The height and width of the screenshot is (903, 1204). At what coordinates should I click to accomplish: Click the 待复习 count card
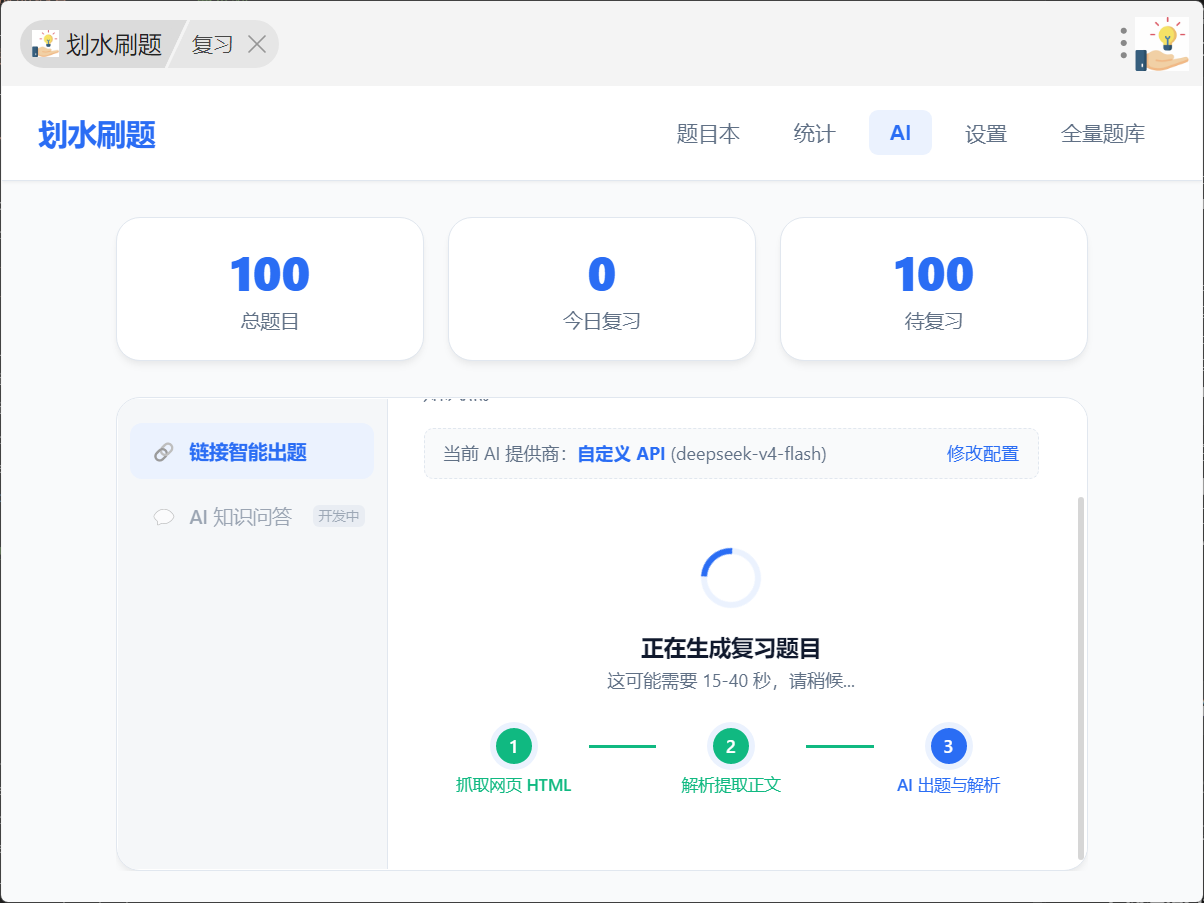934,289
